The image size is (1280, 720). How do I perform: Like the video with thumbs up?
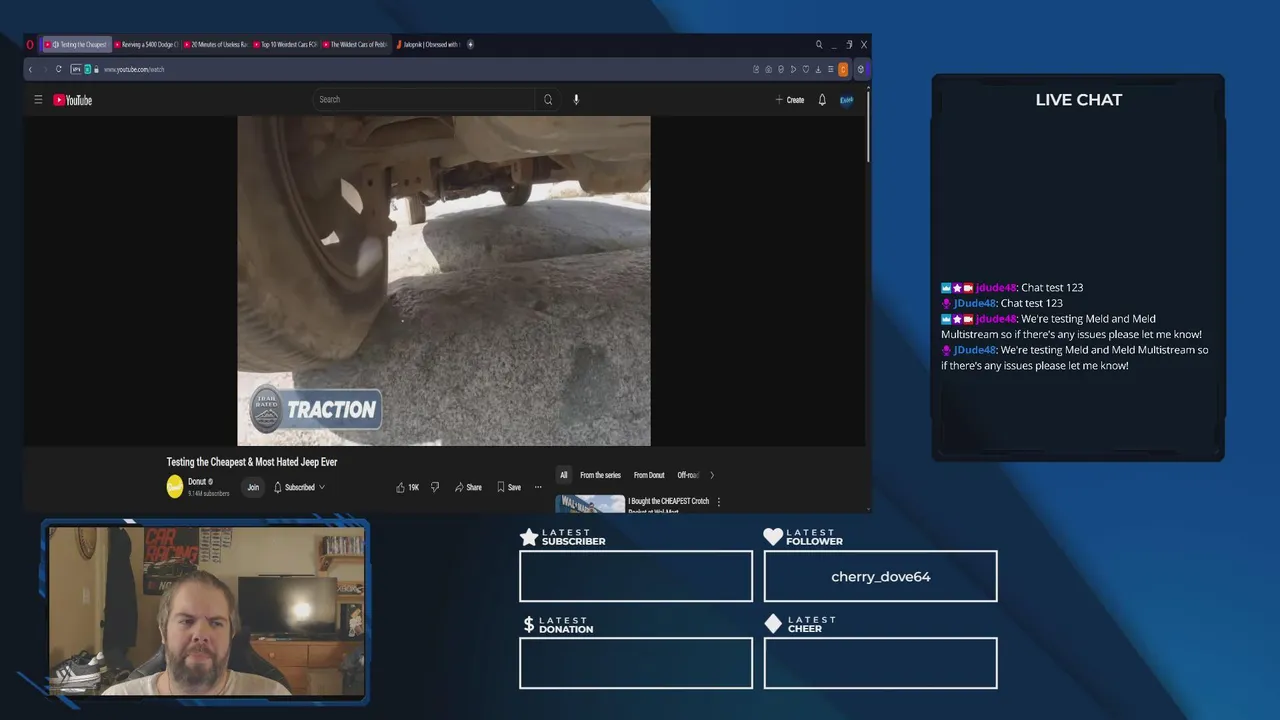[400, 487]
